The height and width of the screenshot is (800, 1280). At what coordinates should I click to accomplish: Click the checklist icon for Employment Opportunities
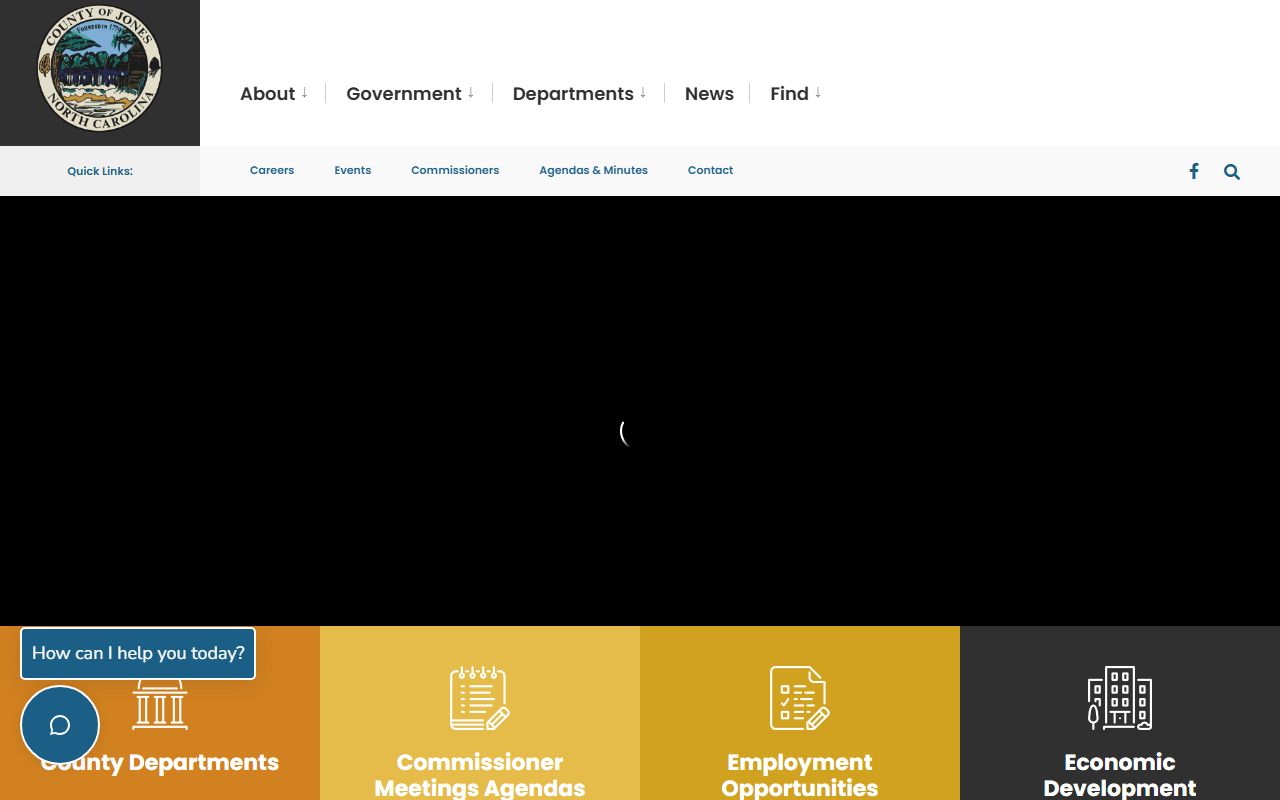tap(799, 698)
